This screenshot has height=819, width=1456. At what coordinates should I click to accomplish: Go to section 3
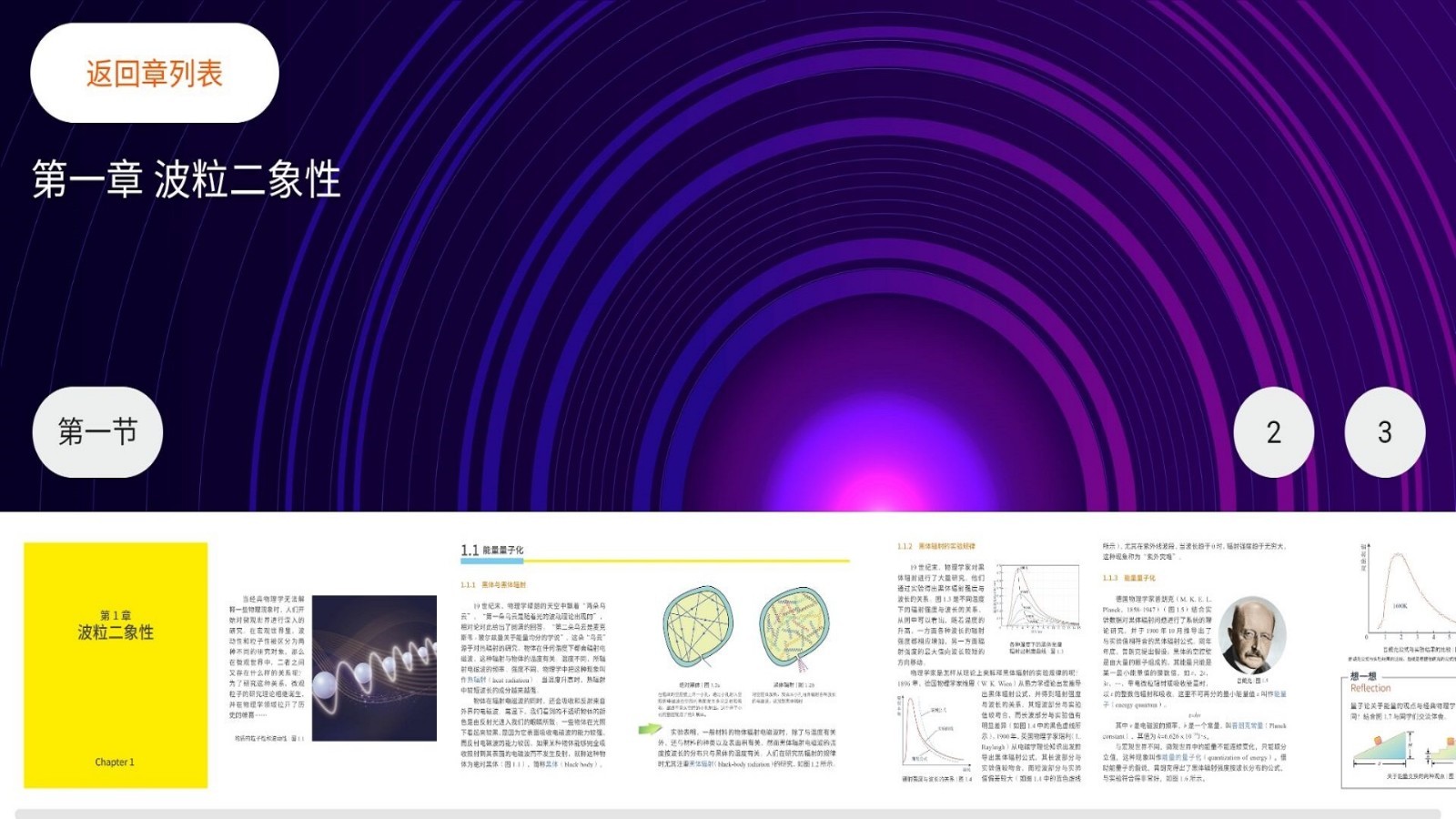tap(1384, 431)
